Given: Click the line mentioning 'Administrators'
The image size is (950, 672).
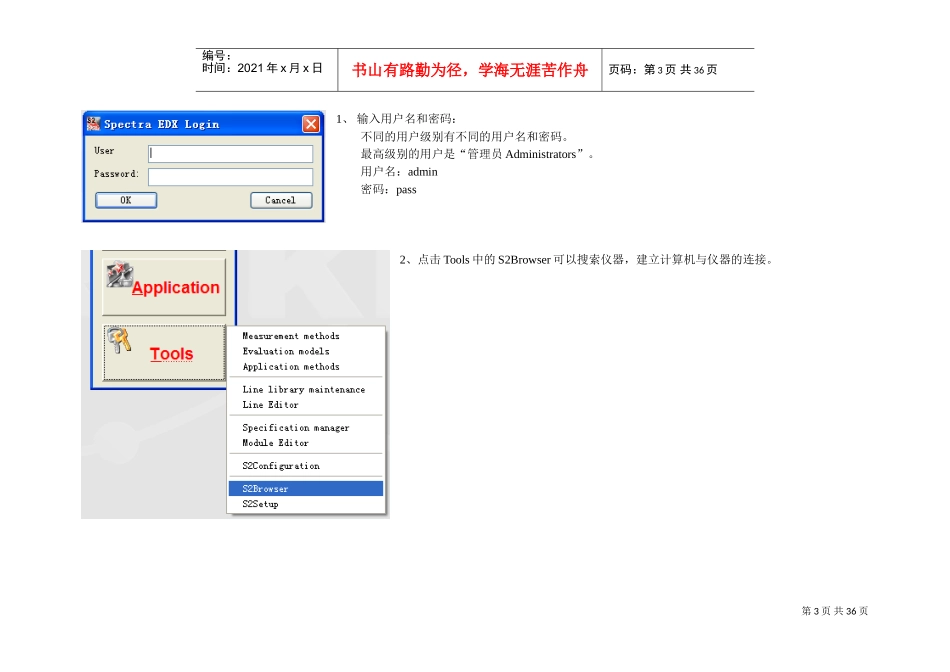Looking at the screenshot, I should pyautogui.click(x=477, y=155).
